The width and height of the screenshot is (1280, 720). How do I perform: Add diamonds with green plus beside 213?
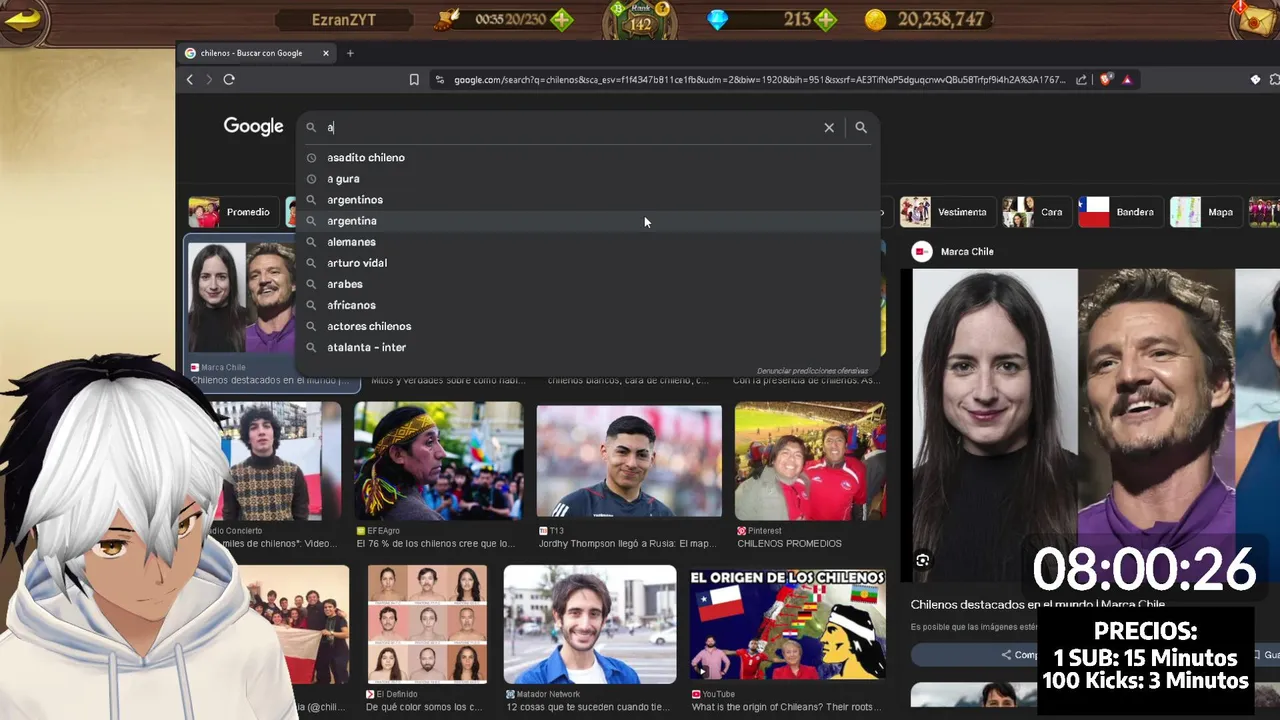pyautogui.click(x=825, y=20)
